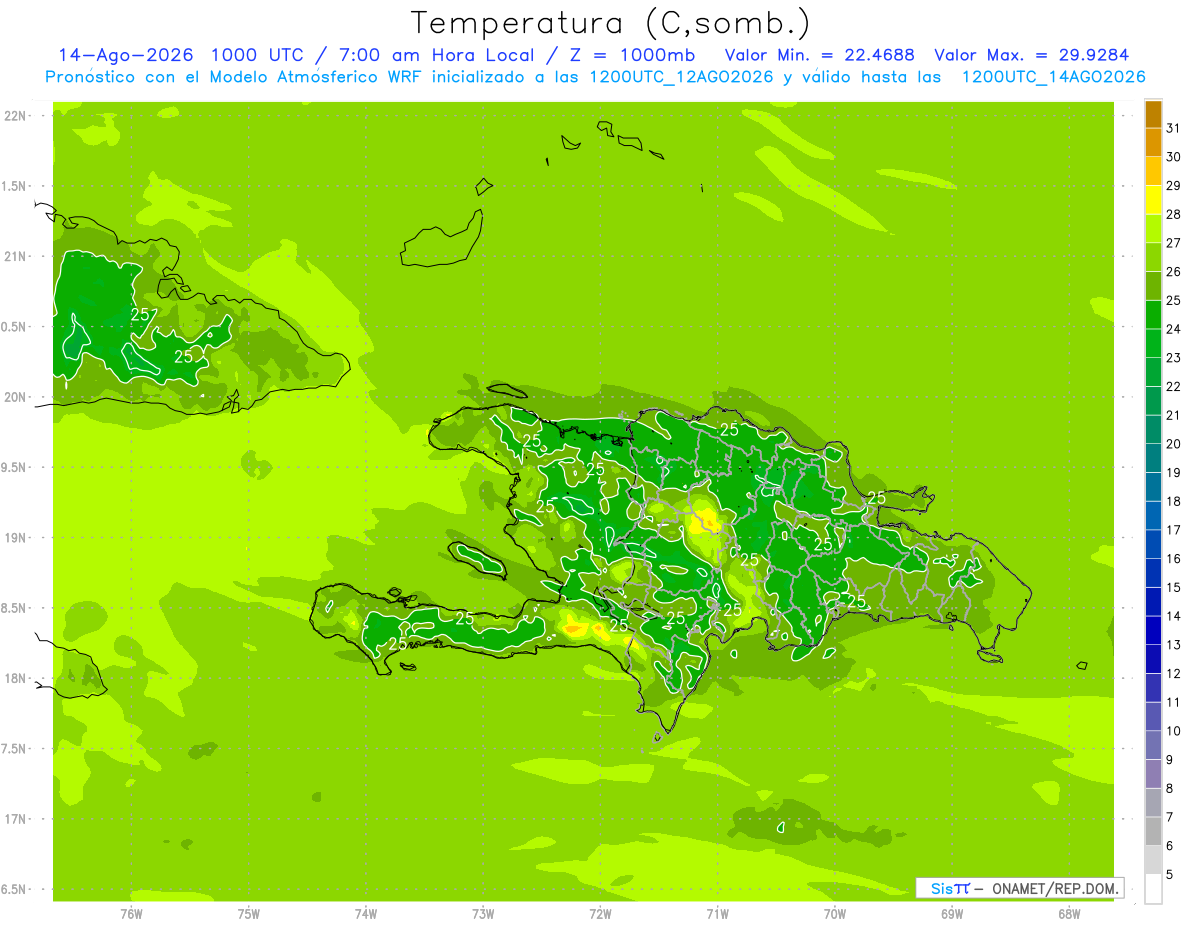Click the 69W longitude axis label
Viewport: 1200px width, 927px height.
click(x=952, y=914)
